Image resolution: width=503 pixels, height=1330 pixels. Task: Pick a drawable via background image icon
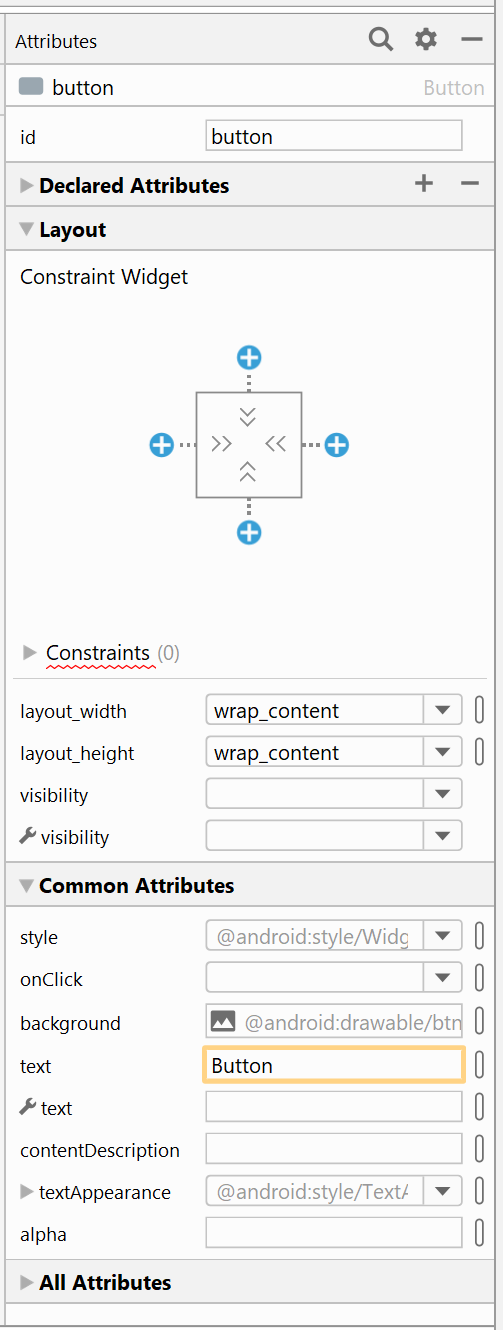223,1022
